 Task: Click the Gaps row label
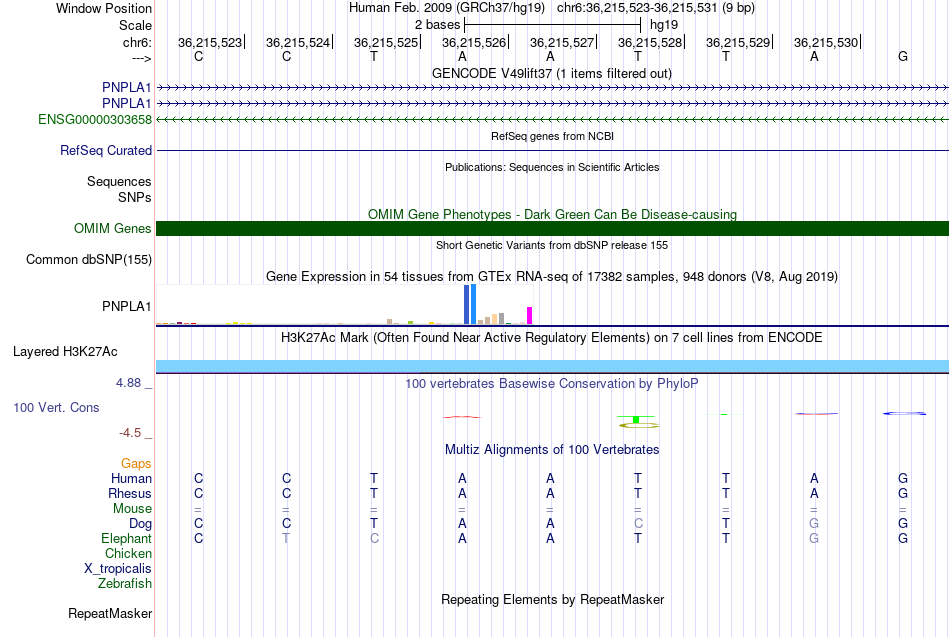[136, 464]
